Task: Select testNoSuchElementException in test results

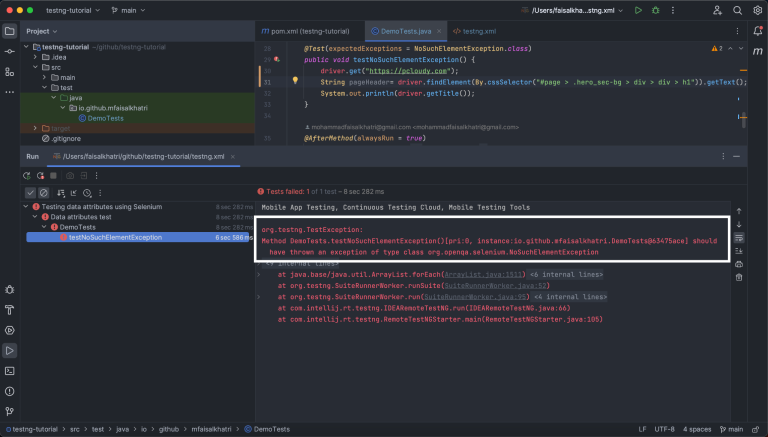Action: 114,237
